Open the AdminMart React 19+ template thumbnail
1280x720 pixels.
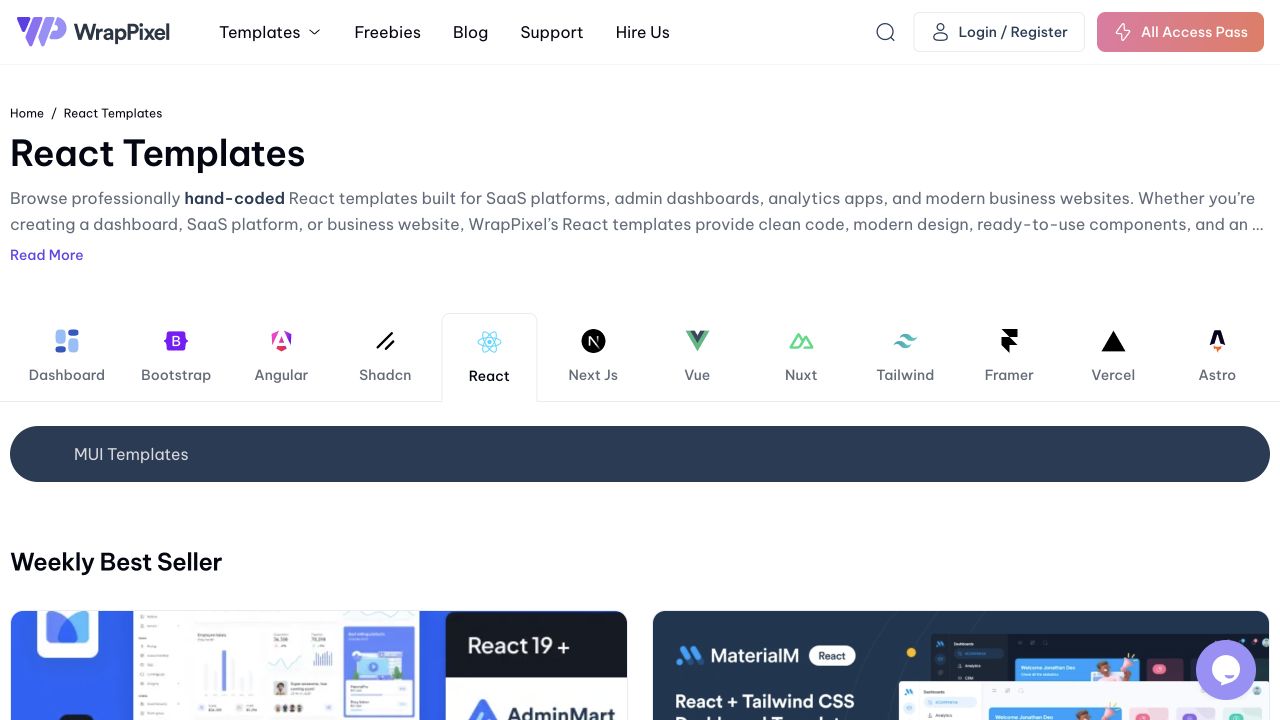pyautogui.click(x=319, y=665)
